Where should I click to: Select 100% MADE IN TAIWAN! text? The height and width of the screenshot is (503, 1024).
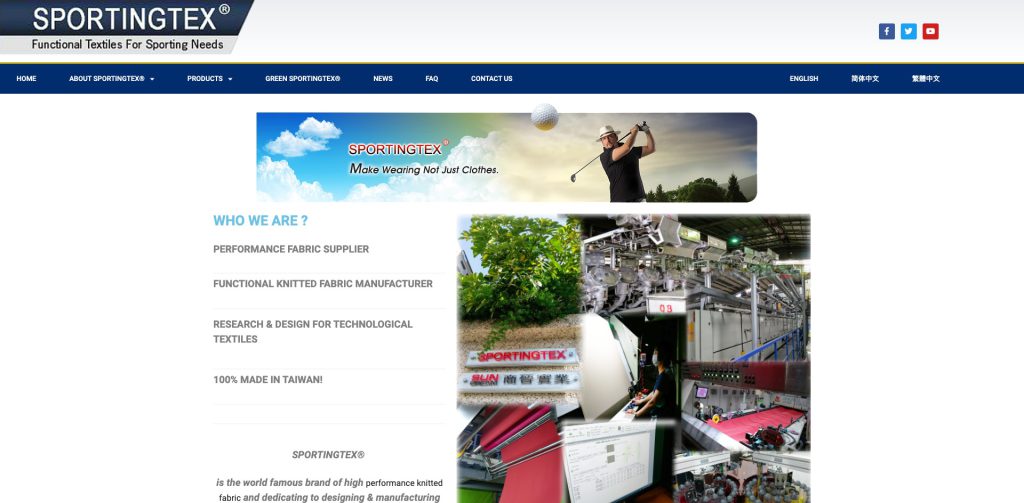pos(268,380)
